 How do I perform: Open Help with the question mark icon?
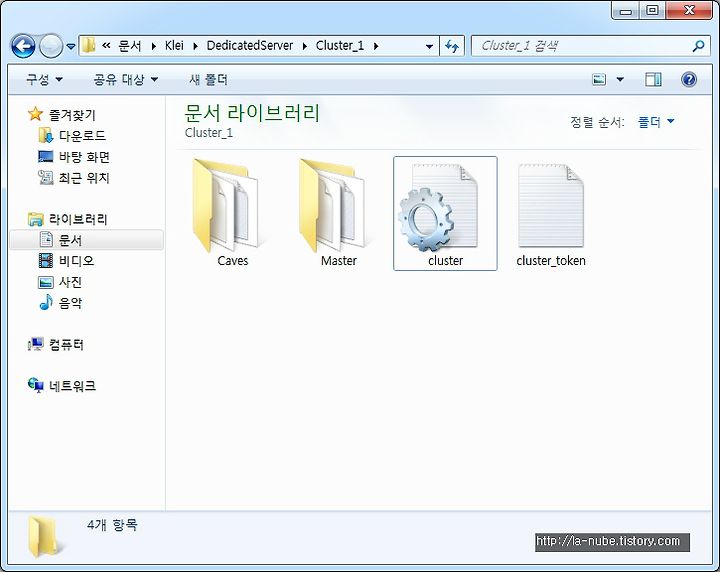pyautogui.click(x=689, y=79)
